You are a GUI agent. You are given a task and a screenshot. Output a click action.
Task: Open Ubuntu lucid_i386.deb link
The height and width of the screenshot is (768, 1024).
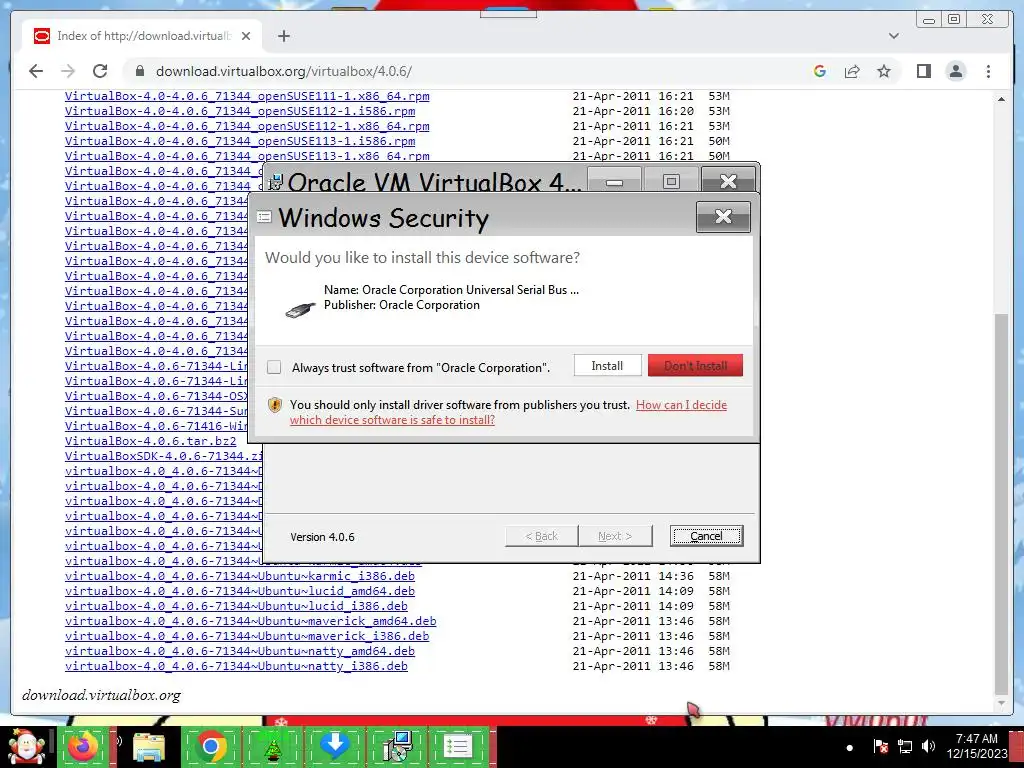(236, 606)
